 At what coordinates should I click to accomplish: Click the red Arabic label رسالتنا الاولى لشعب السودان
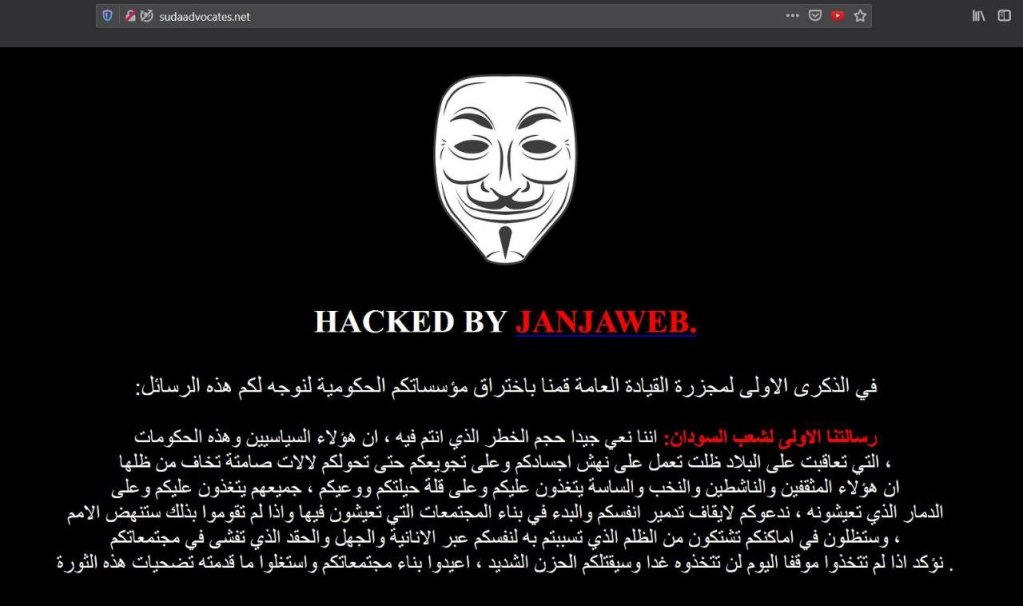(770, 438)
